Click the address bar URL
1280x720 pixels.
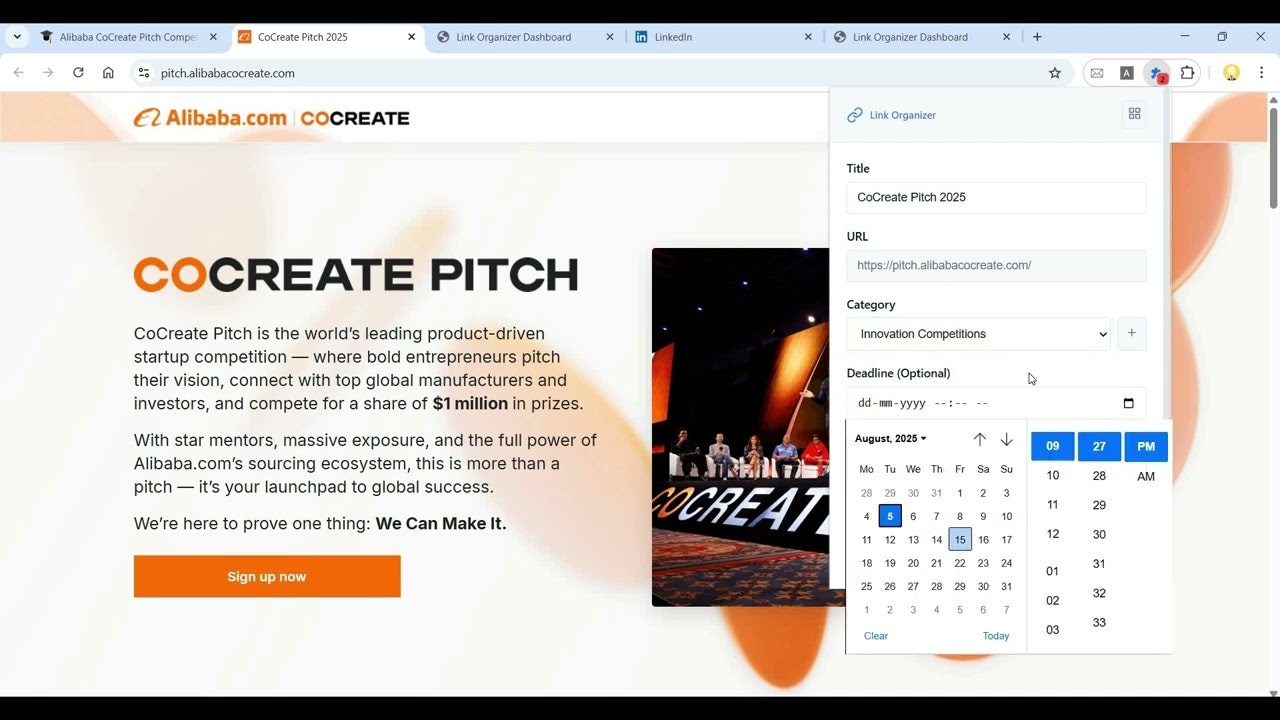(228, 73)
